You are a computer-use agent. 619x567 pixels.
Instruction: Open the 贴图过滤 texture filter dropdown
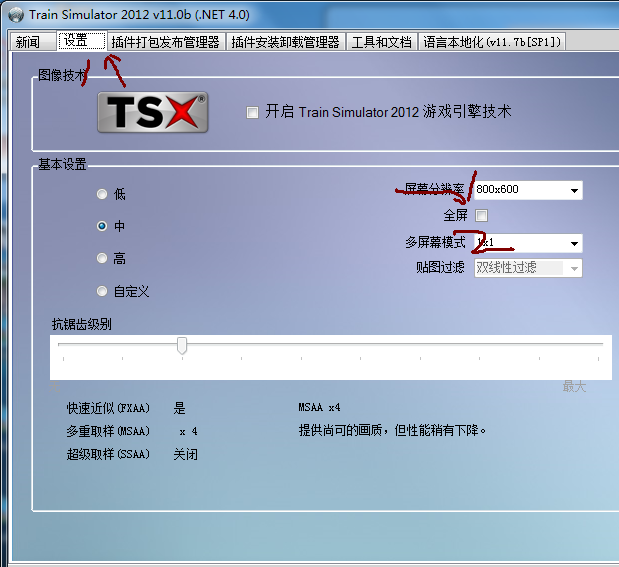(527, 268)
